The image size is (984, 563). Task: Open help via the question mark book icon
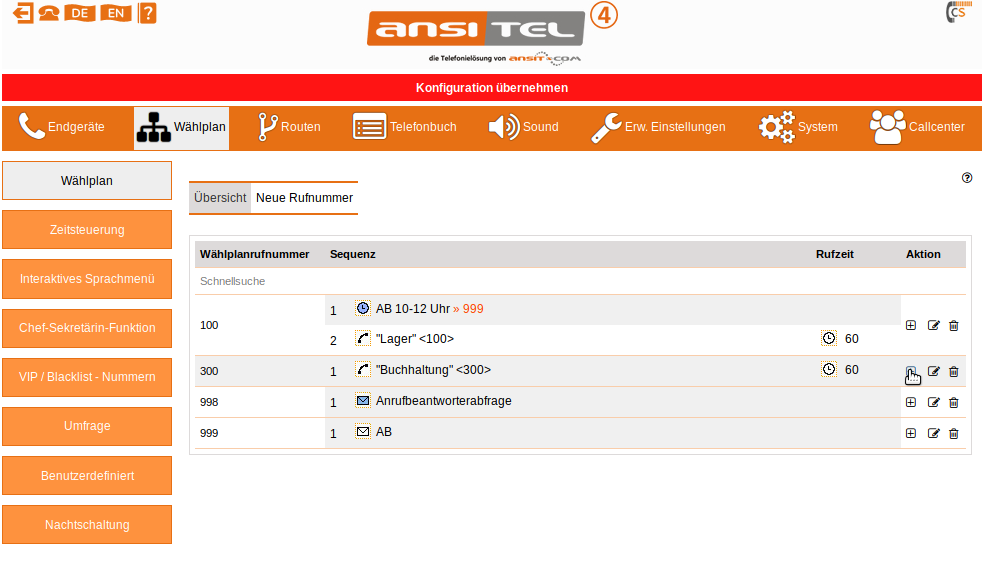pos(147,13)
